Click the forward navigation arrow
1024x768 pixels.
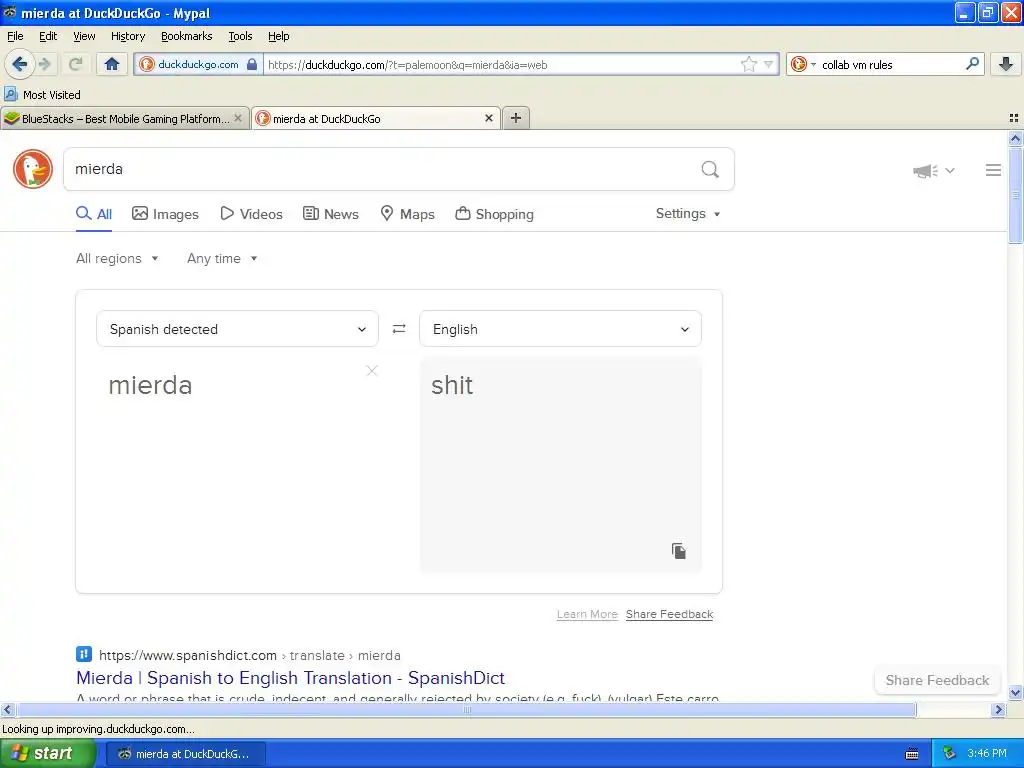45,64
